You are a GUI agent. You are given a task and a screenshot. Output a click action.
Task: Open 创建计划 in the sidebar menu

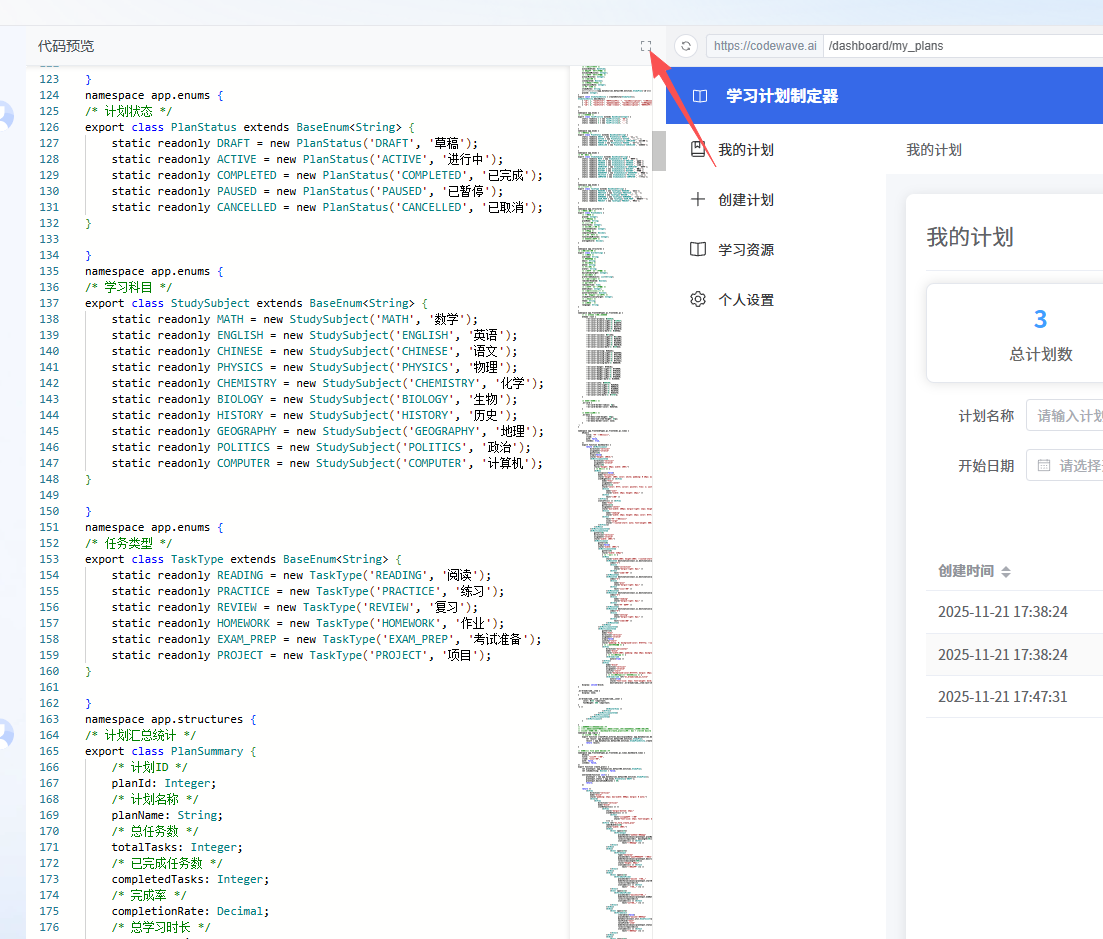746,200
